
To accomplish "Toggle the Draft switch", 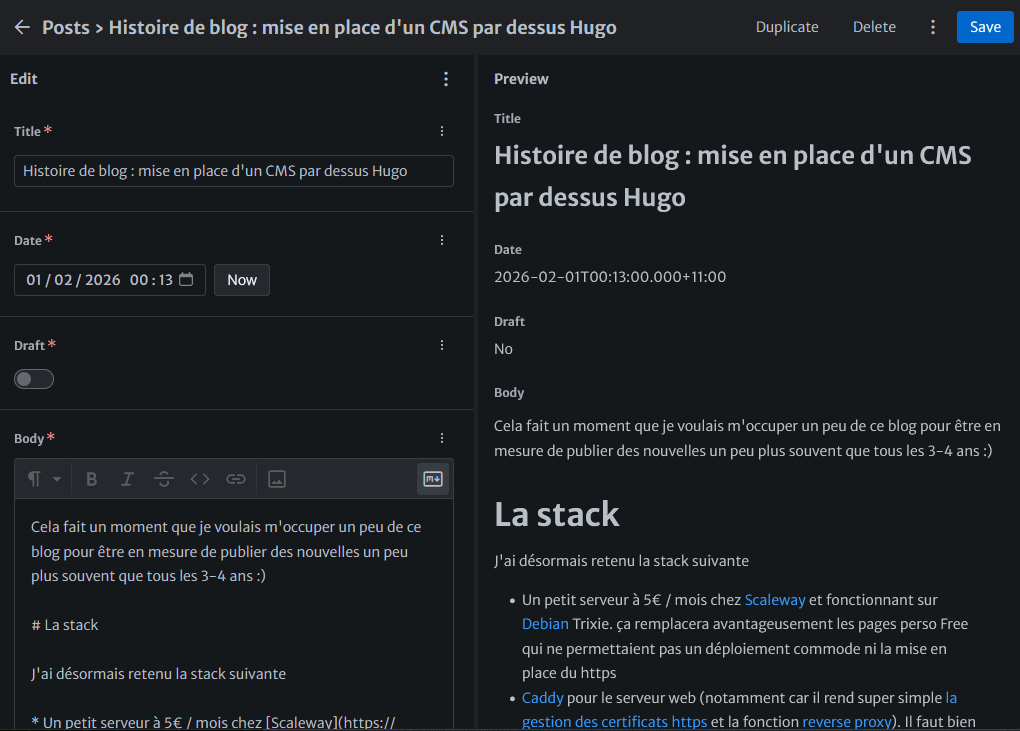I will pyautogui.click(x=34, y=379).
